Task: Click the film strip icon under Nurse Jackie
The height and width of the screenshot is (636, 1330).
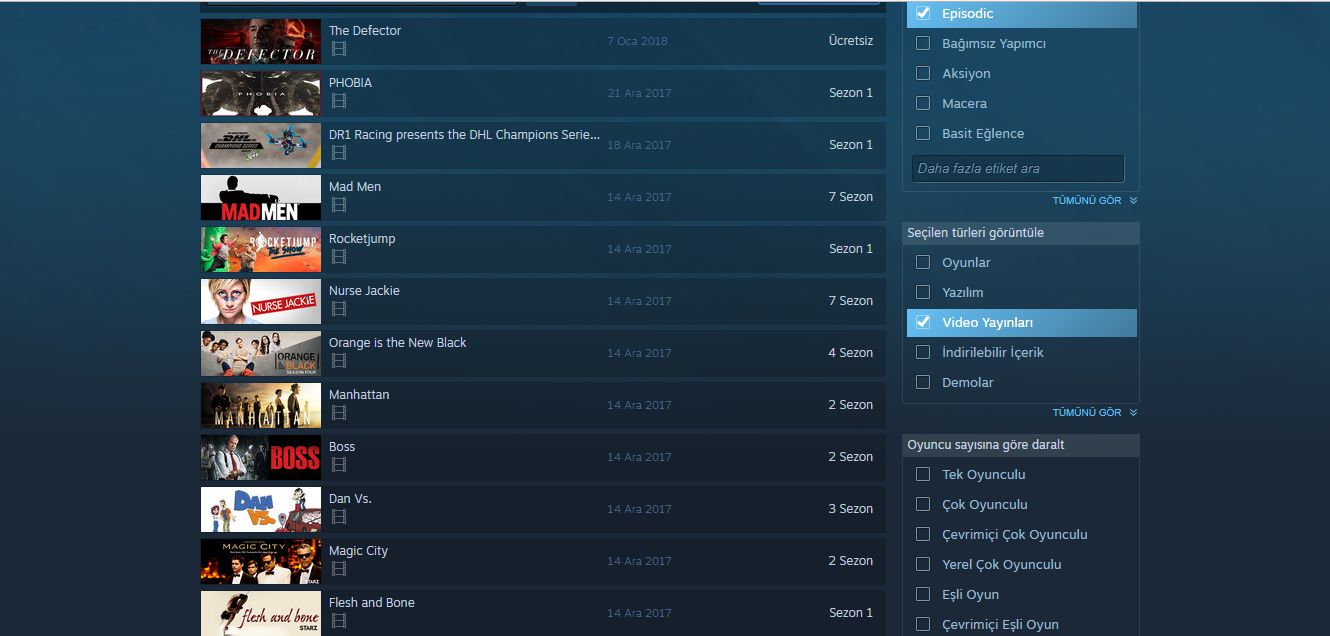Action: tap(339, 309)
